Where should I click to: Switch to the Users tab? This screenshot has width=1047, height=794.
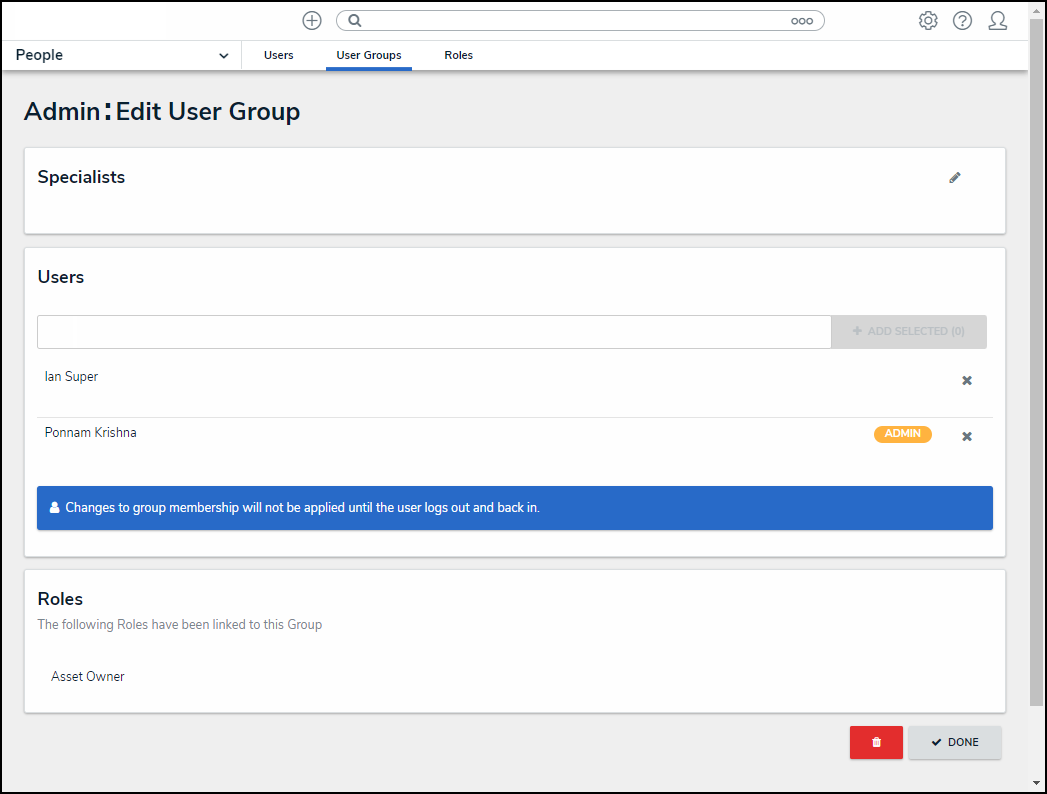pos(279,56)
